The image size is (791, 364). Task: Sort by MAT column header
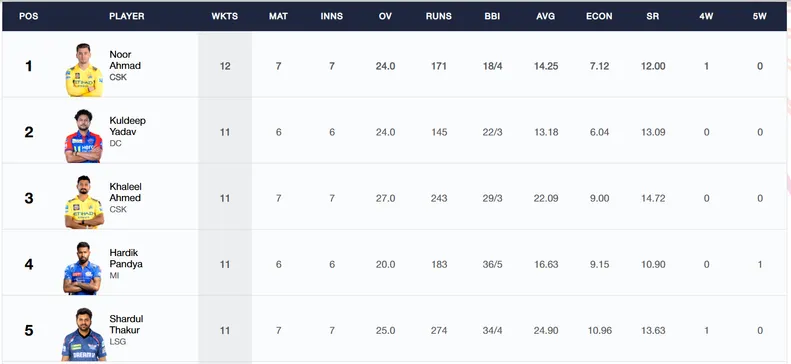click(278, 16)
